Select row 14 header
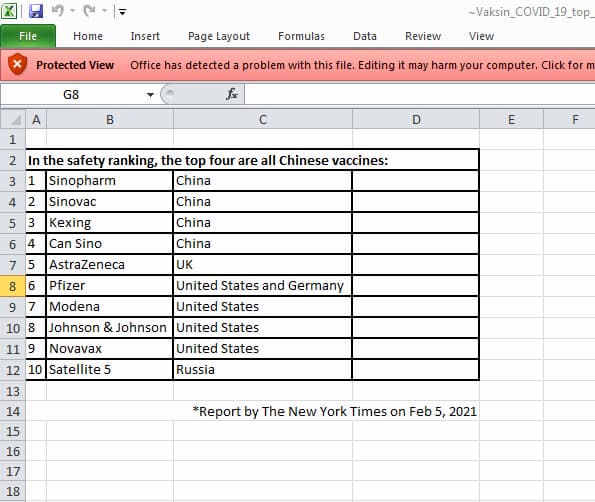 point(13,411)
